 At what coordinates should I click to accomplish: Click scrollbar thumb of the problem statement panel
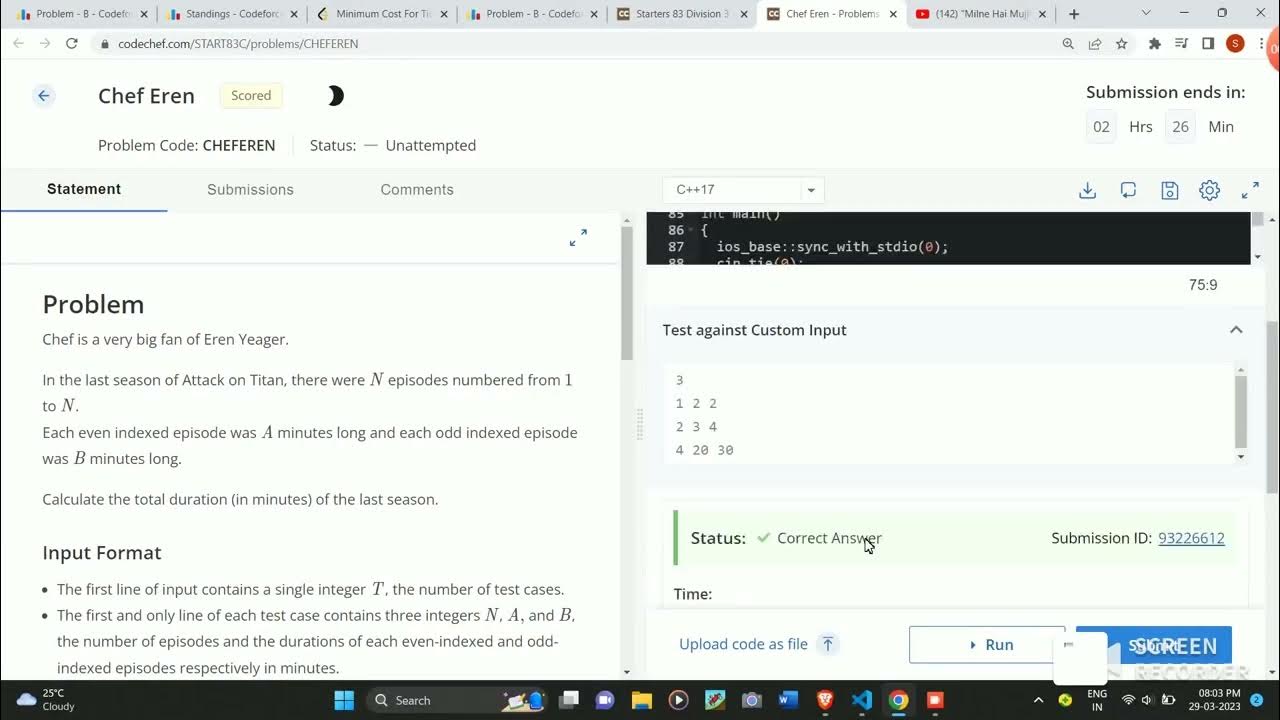point(626,295)
